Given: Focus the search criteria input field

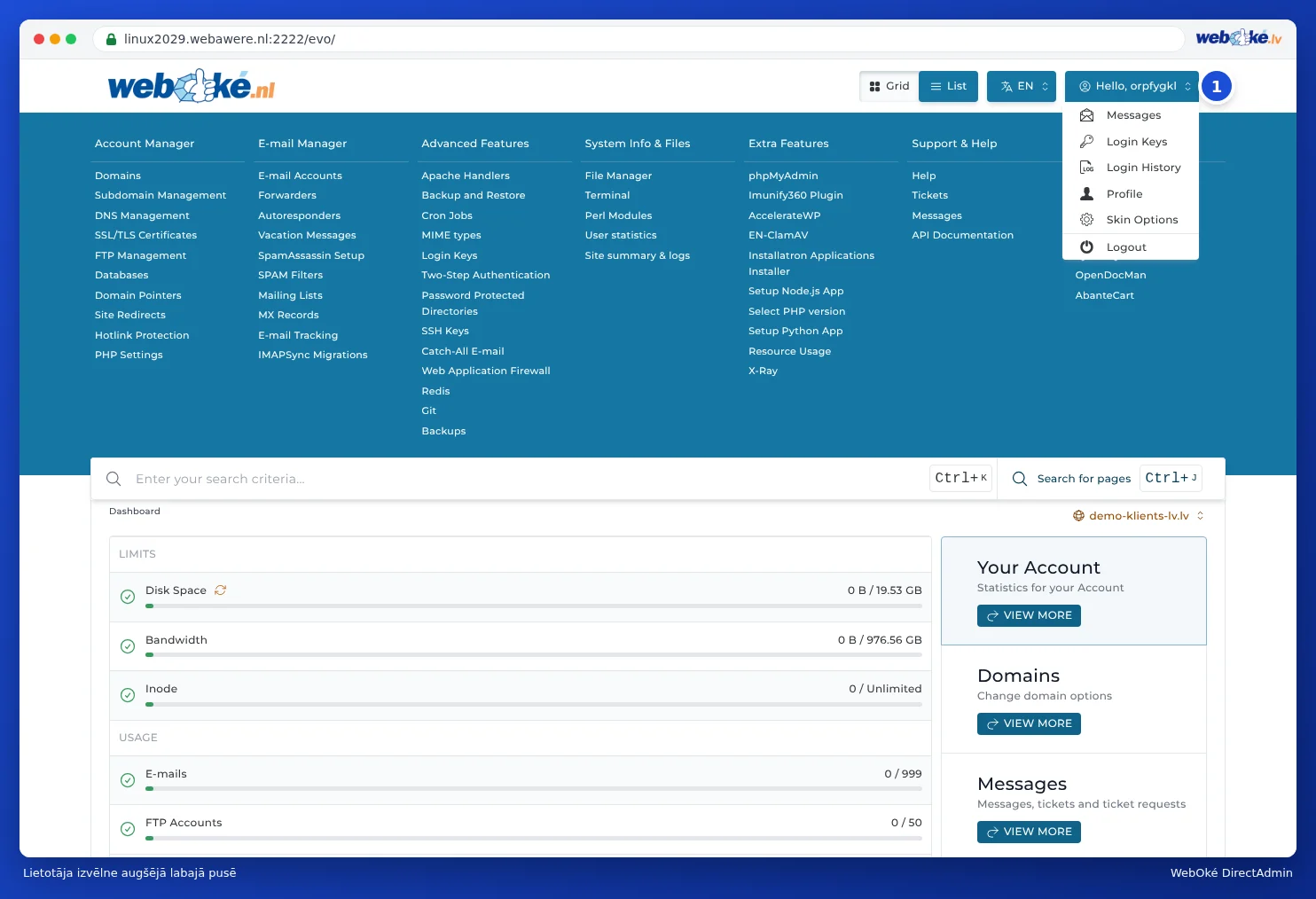Looking at the screenshot, I should coord(528,479).
